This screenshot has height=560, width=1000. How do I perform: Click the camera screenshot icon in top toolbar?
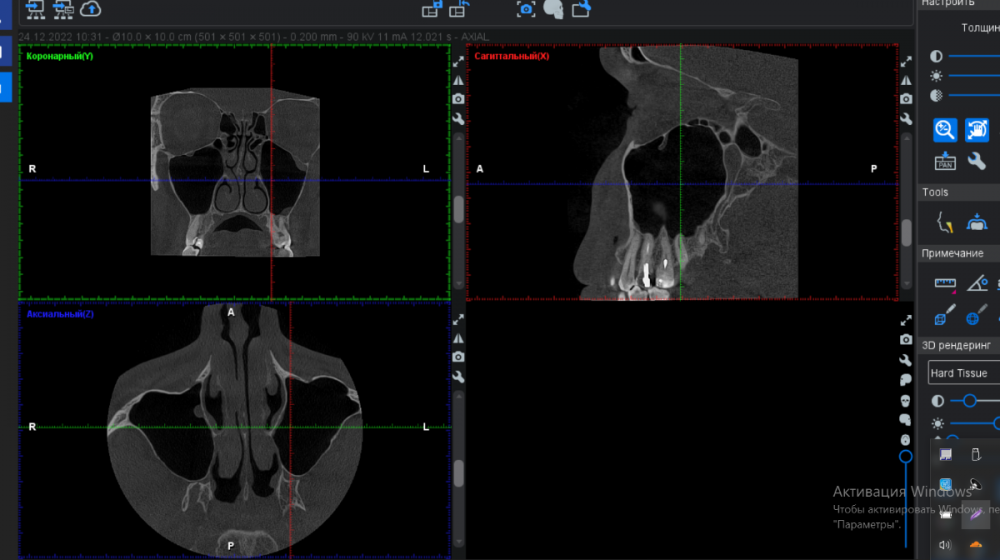pos(526,9)
